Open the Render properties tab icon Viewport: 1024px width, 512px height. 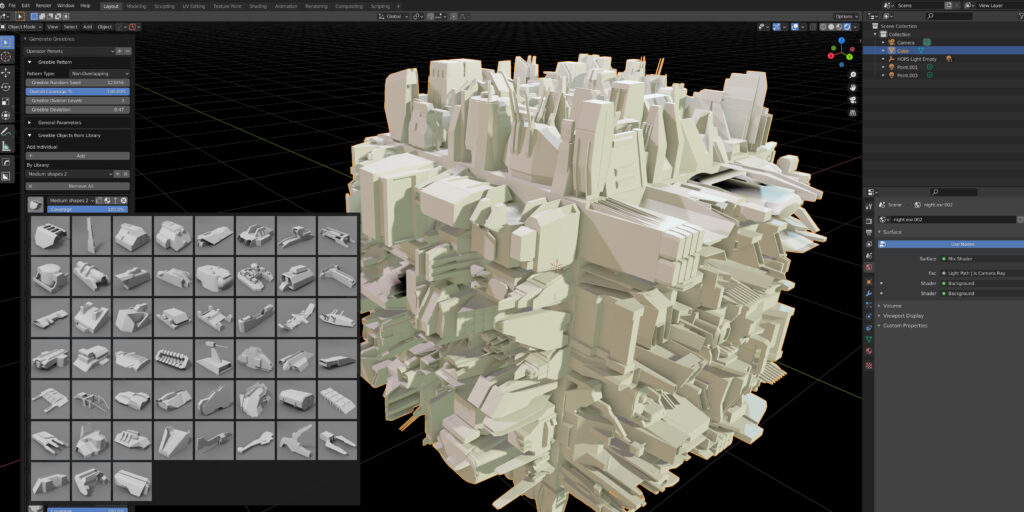[x=869, y=221]
